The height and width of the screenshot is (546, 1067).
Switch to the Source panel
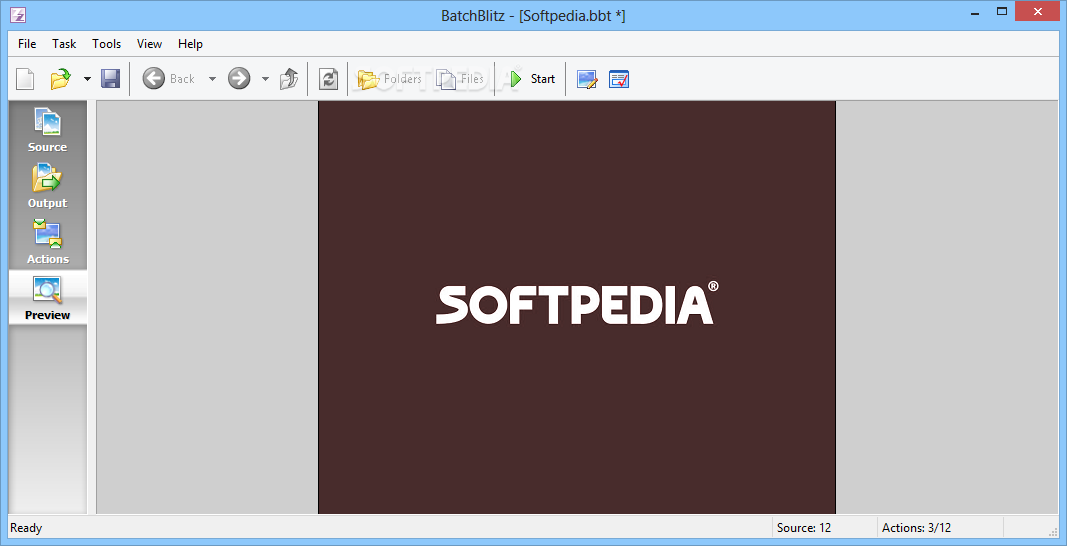(48, 129)
